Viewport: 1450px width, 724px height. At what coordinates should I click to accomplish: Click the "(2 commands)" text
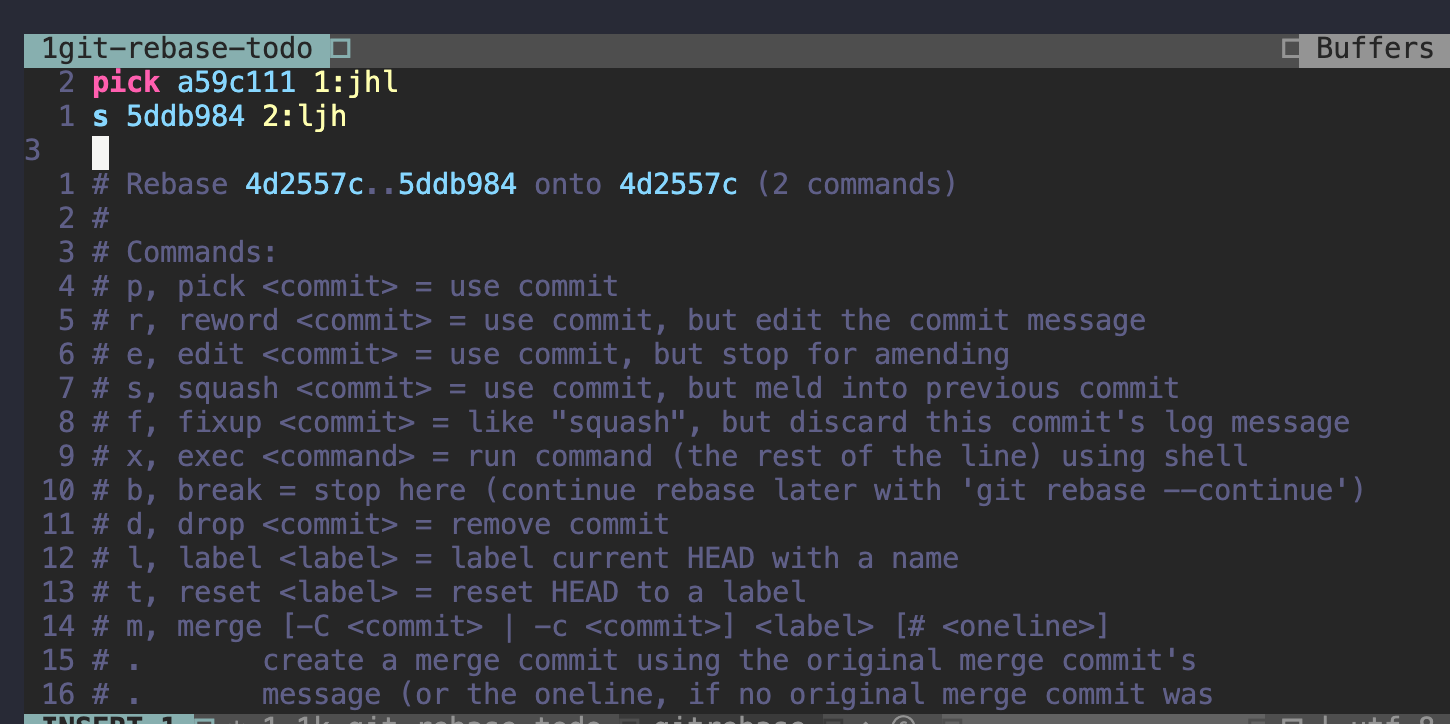tap(856, 185)
